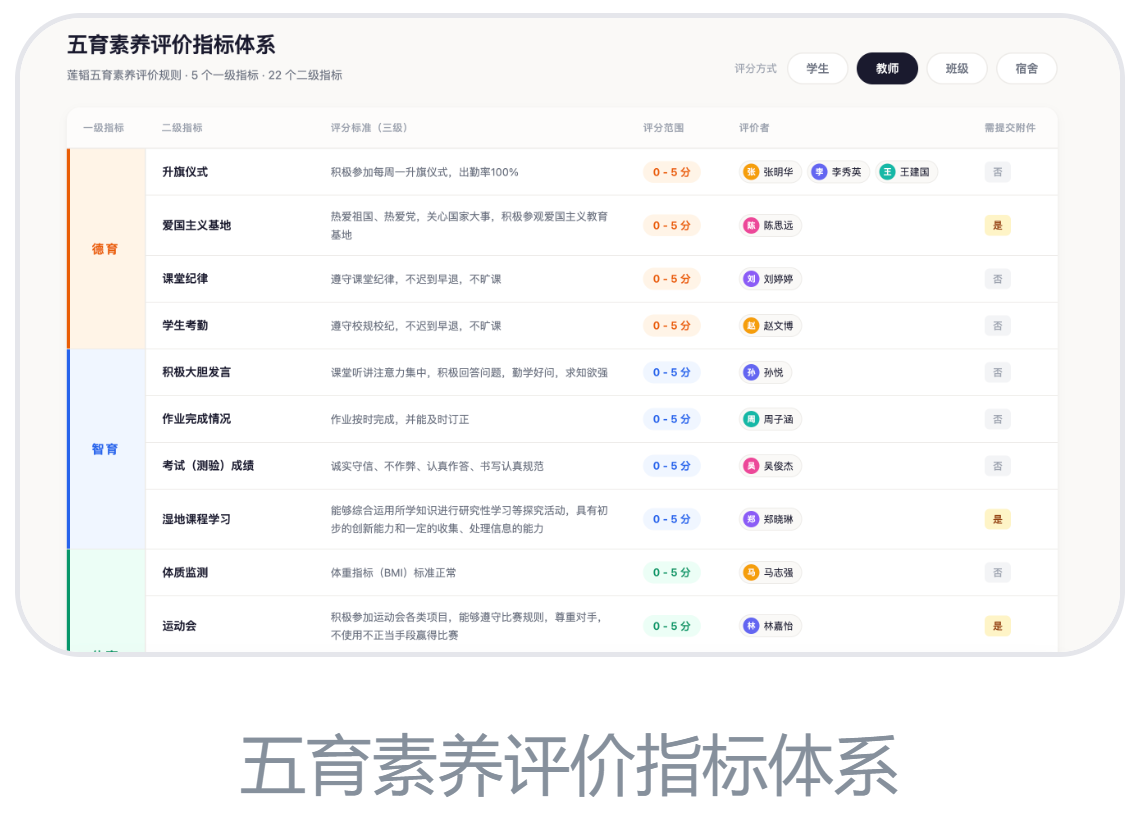Click score range 0-5分 in 湿地课程学习 row
This screenshot has width=1145, height=819.
(671, 519)
